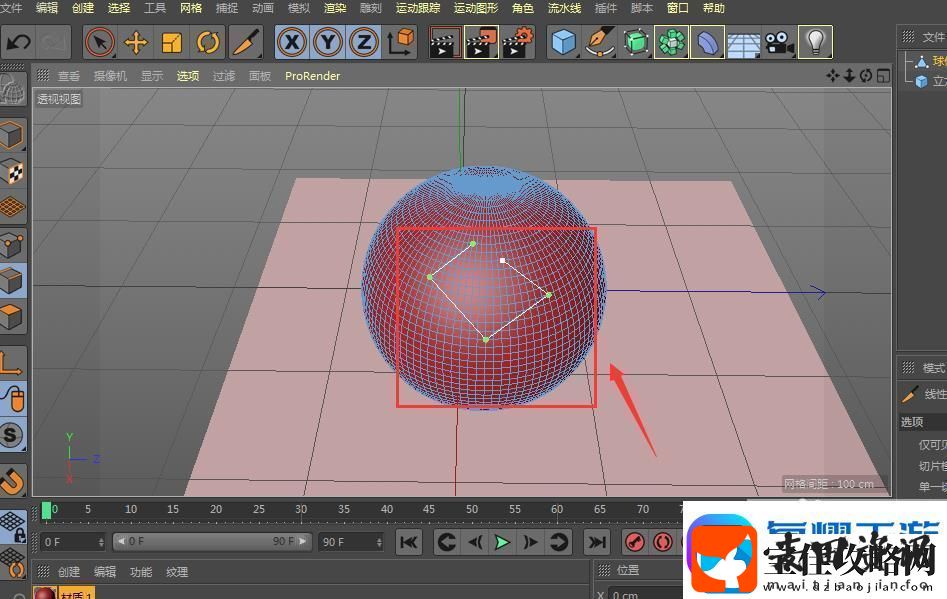Select the Live Selection cursor tool

(x=100, y=42)
